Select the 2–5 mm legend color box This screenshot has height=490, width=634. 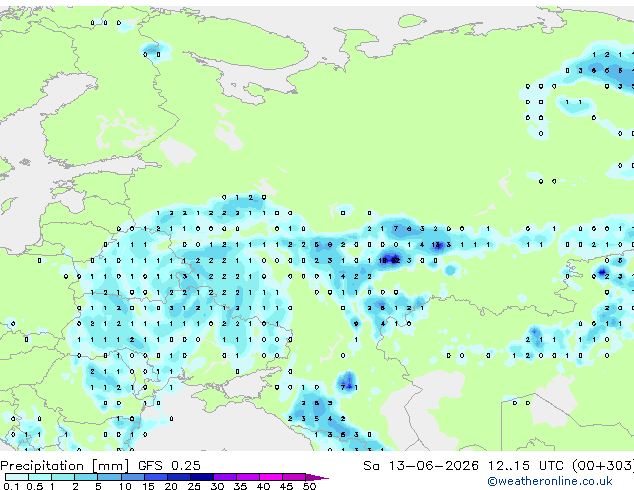(x=86, y=477)
